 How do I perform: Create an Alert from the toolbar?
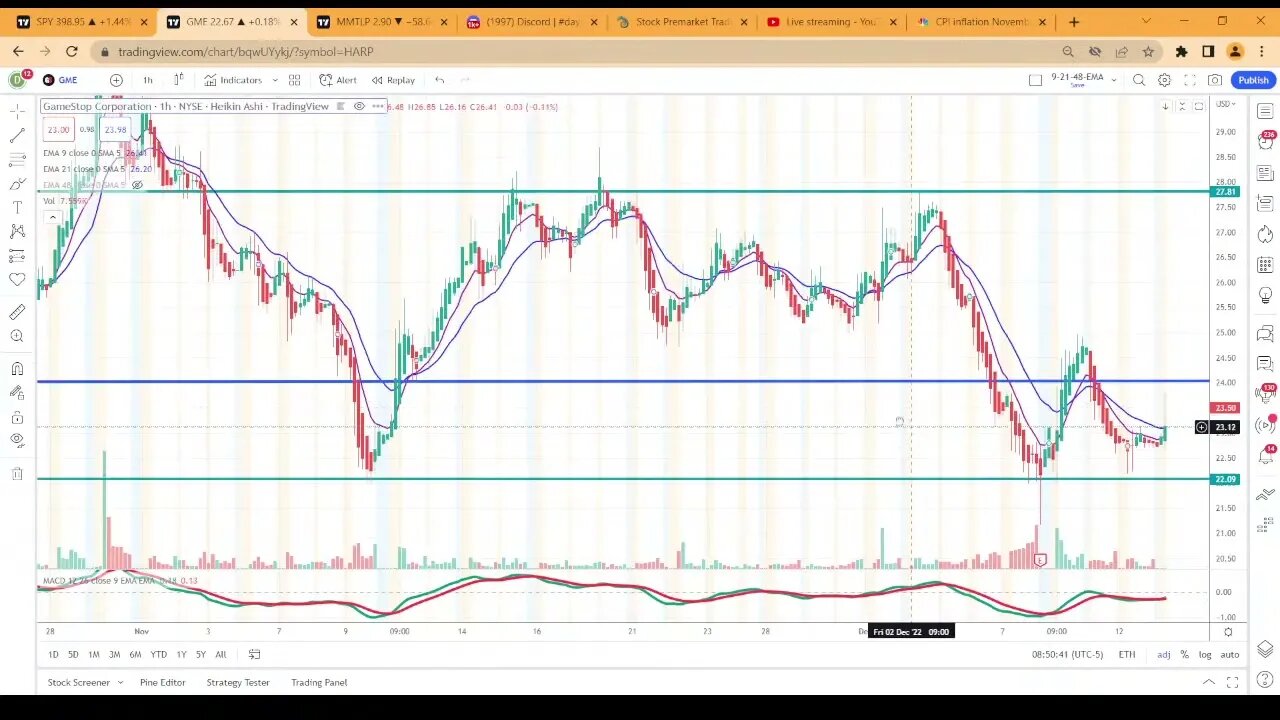click(x=338, y=80)
